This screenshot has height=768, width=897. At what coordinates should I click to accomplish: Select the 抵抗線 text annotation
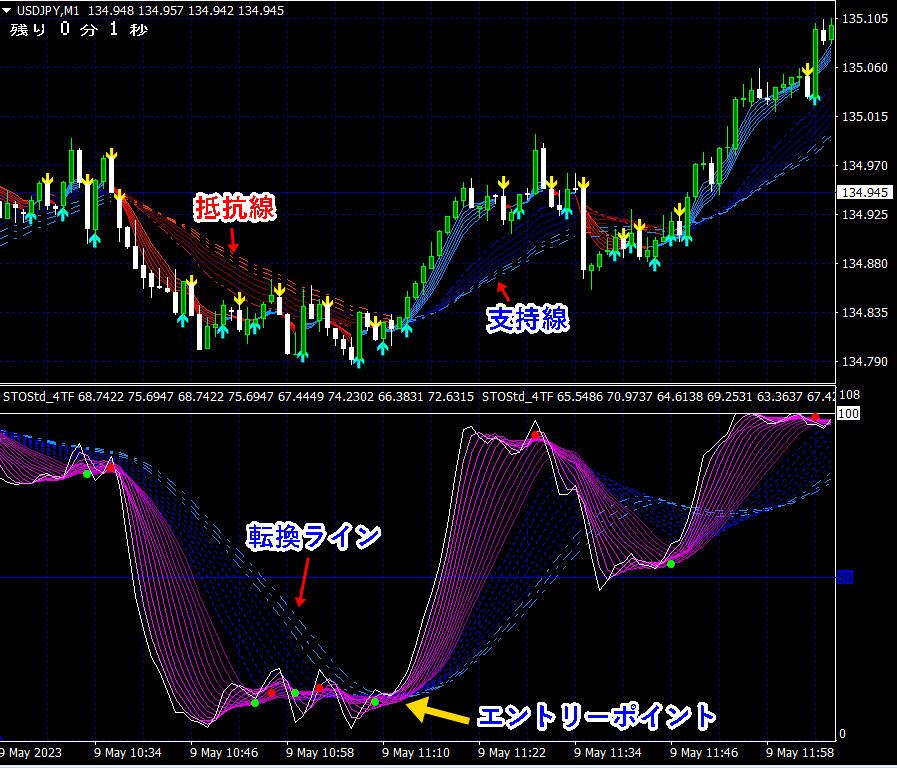pos(234,208)
